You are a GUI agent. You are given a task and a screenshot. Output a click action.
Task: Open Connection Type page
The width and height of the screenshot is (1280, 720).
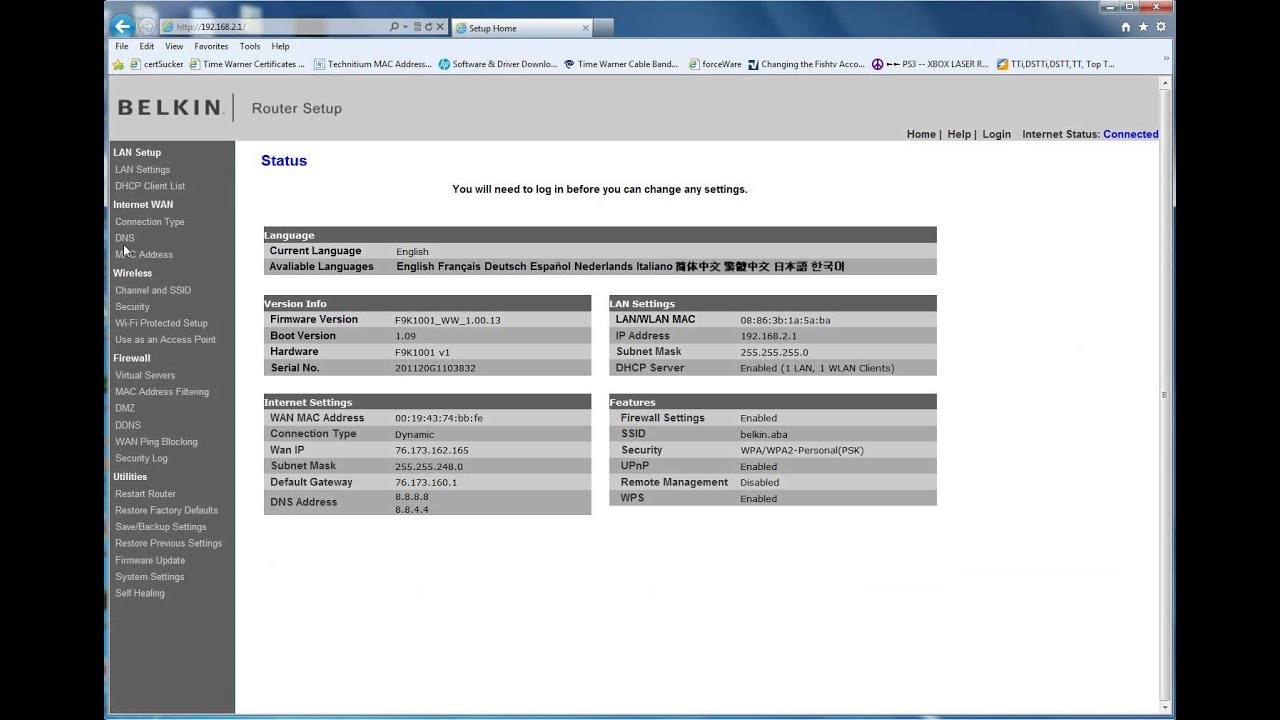coord(150,222)
